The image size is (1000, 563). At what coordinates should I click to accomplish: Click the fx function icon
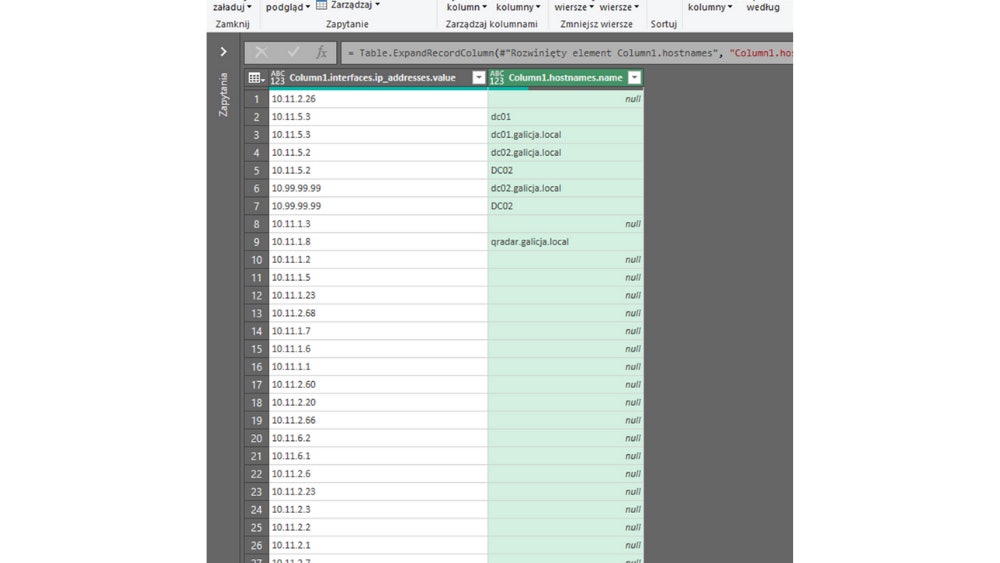click(x=321, y=52)
